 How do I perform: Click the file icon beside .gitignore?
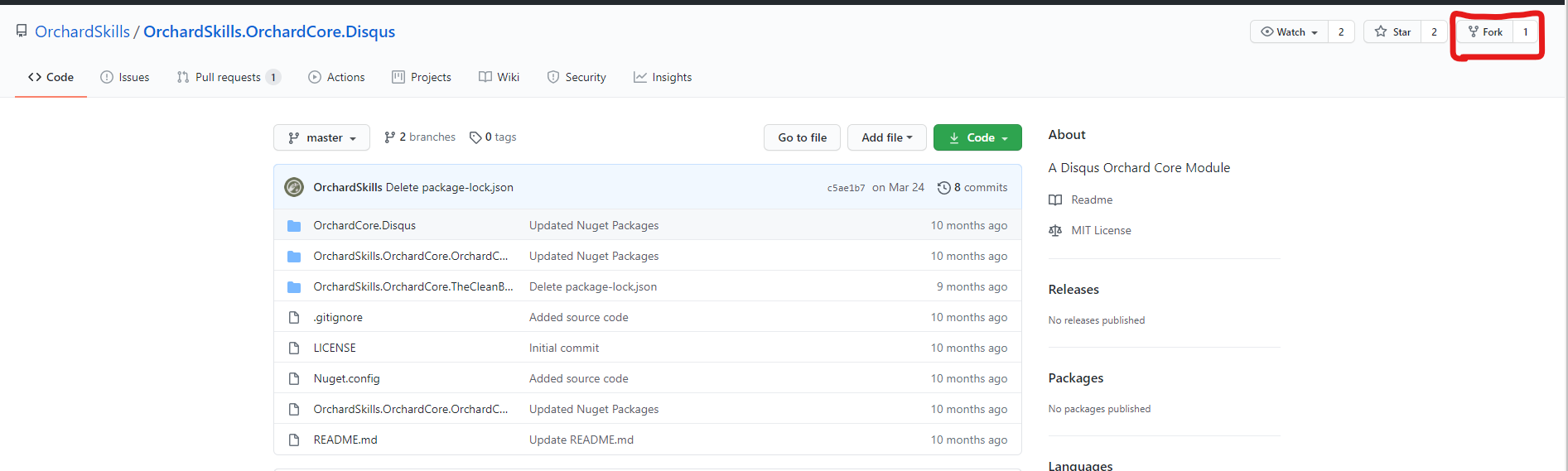[294, 317]
